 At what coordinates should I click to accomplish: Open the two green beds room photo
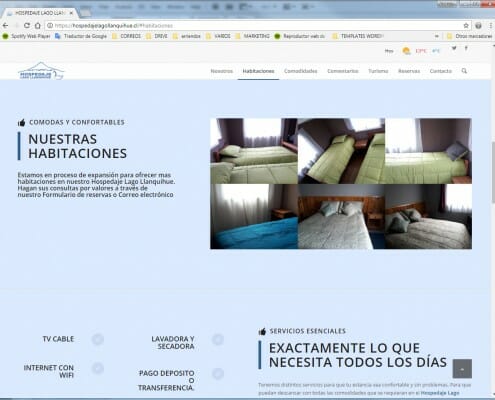(x=254, y=151)
